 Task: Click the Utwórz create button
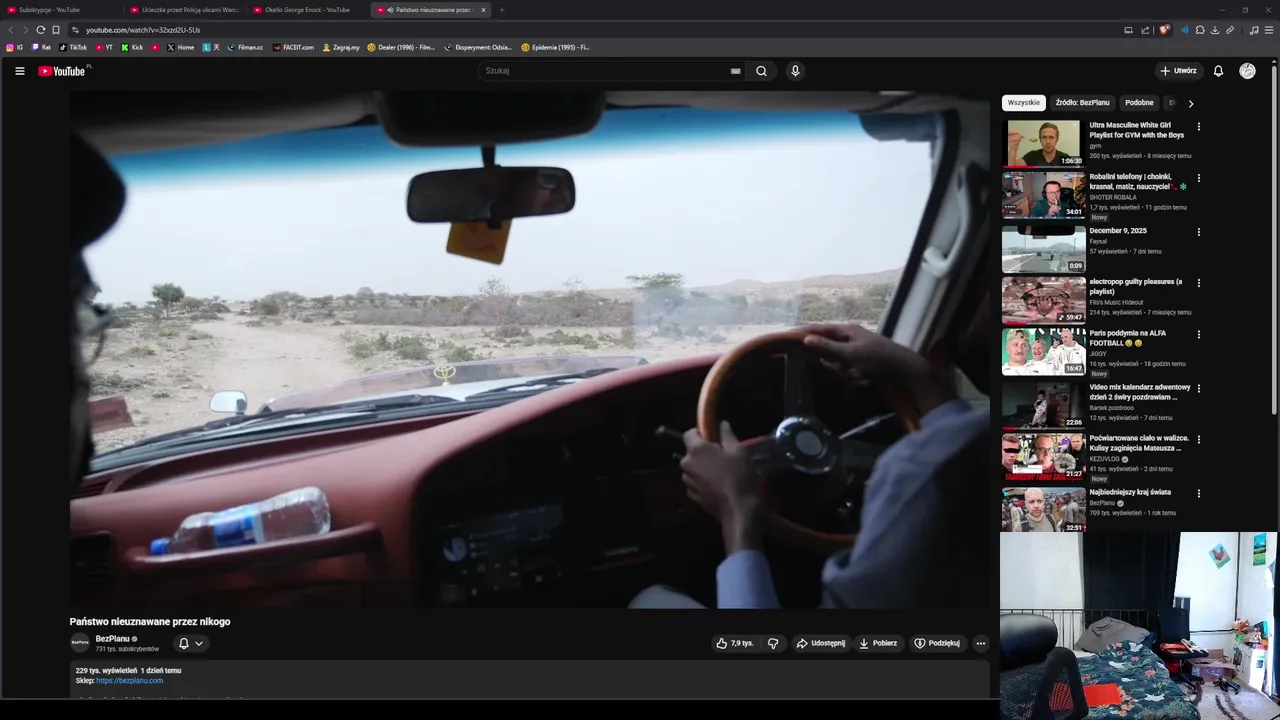point(1178,71)
